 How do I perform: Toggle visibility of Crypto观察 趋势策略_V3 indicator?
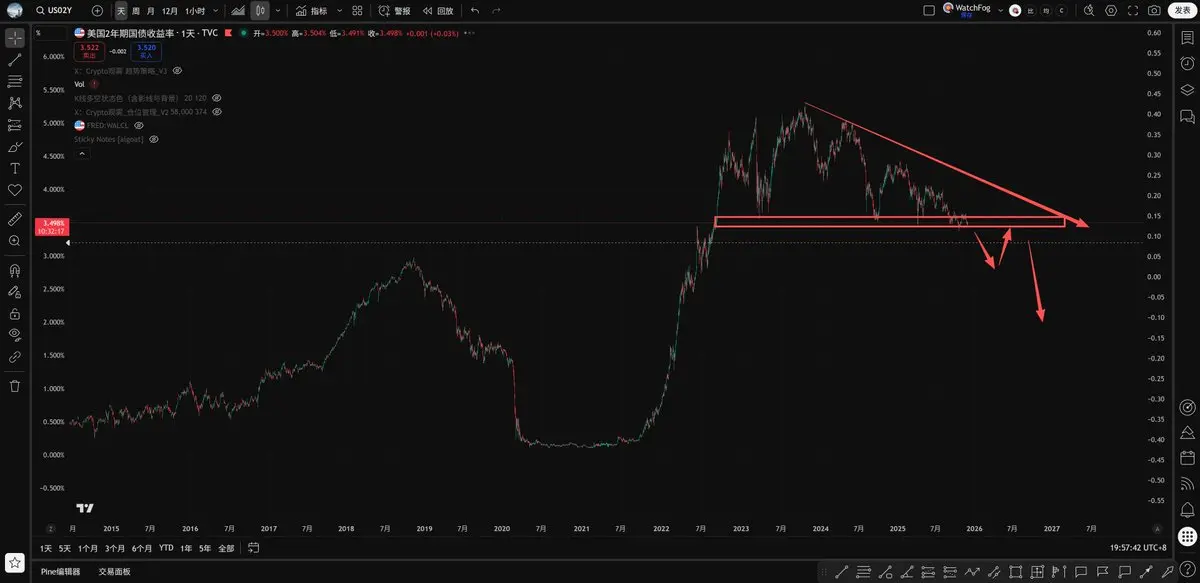point(177,71)
